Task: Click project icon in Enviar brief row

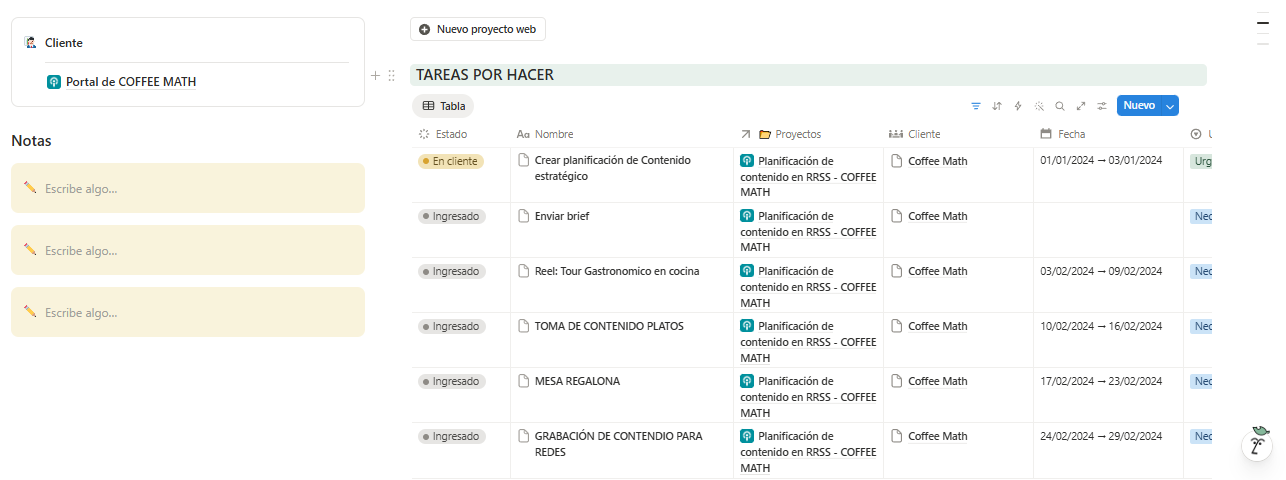Action: [x=746, y=215]
